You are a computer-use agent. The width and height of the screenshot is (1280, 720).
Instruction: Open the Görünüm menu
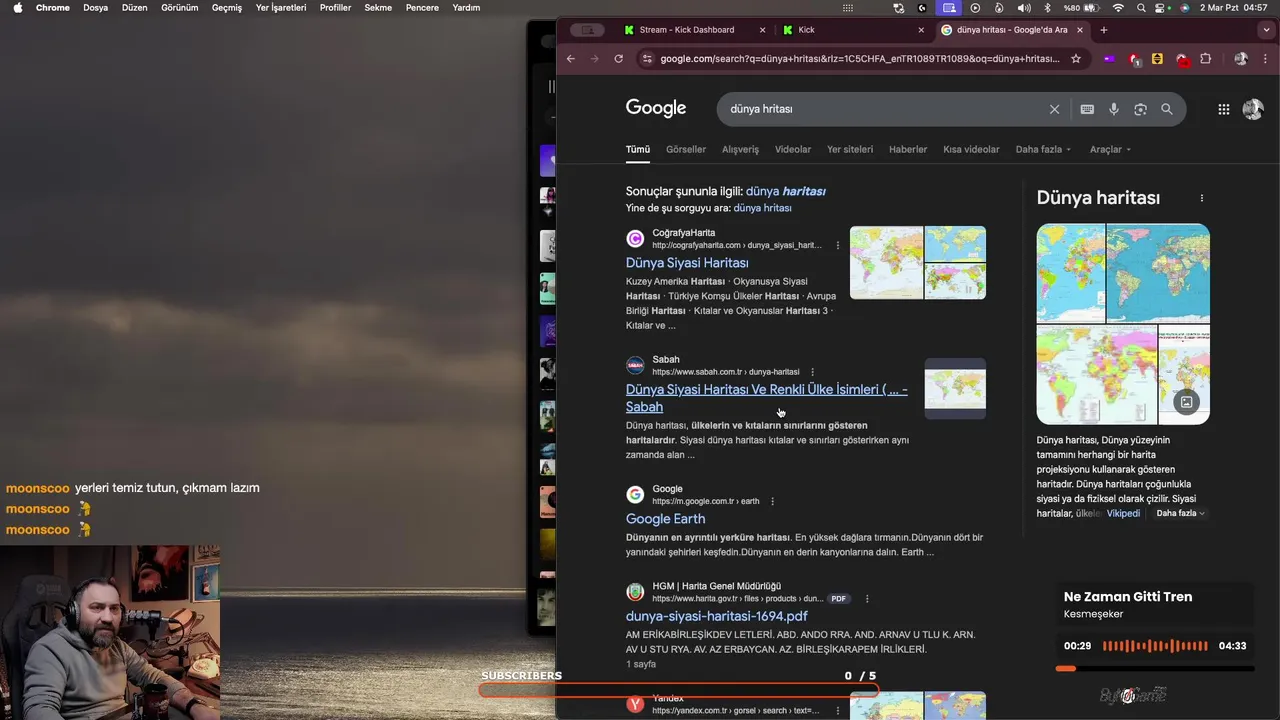180,7
